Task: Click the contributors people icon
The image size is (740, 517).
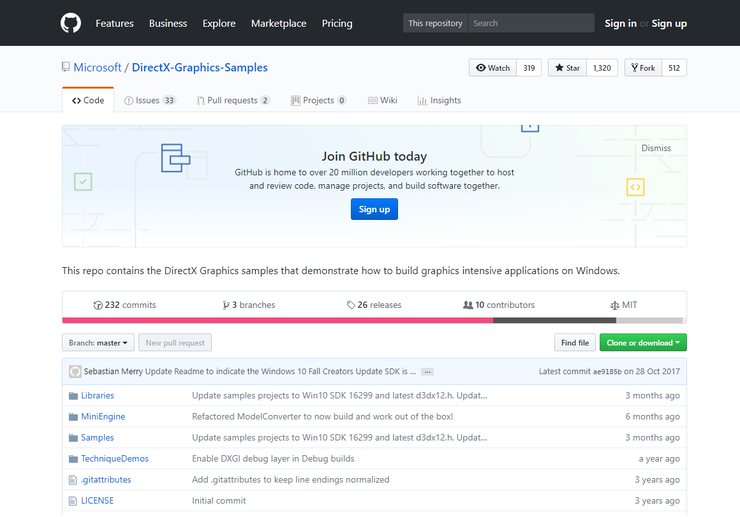Action: click(468, 305)
